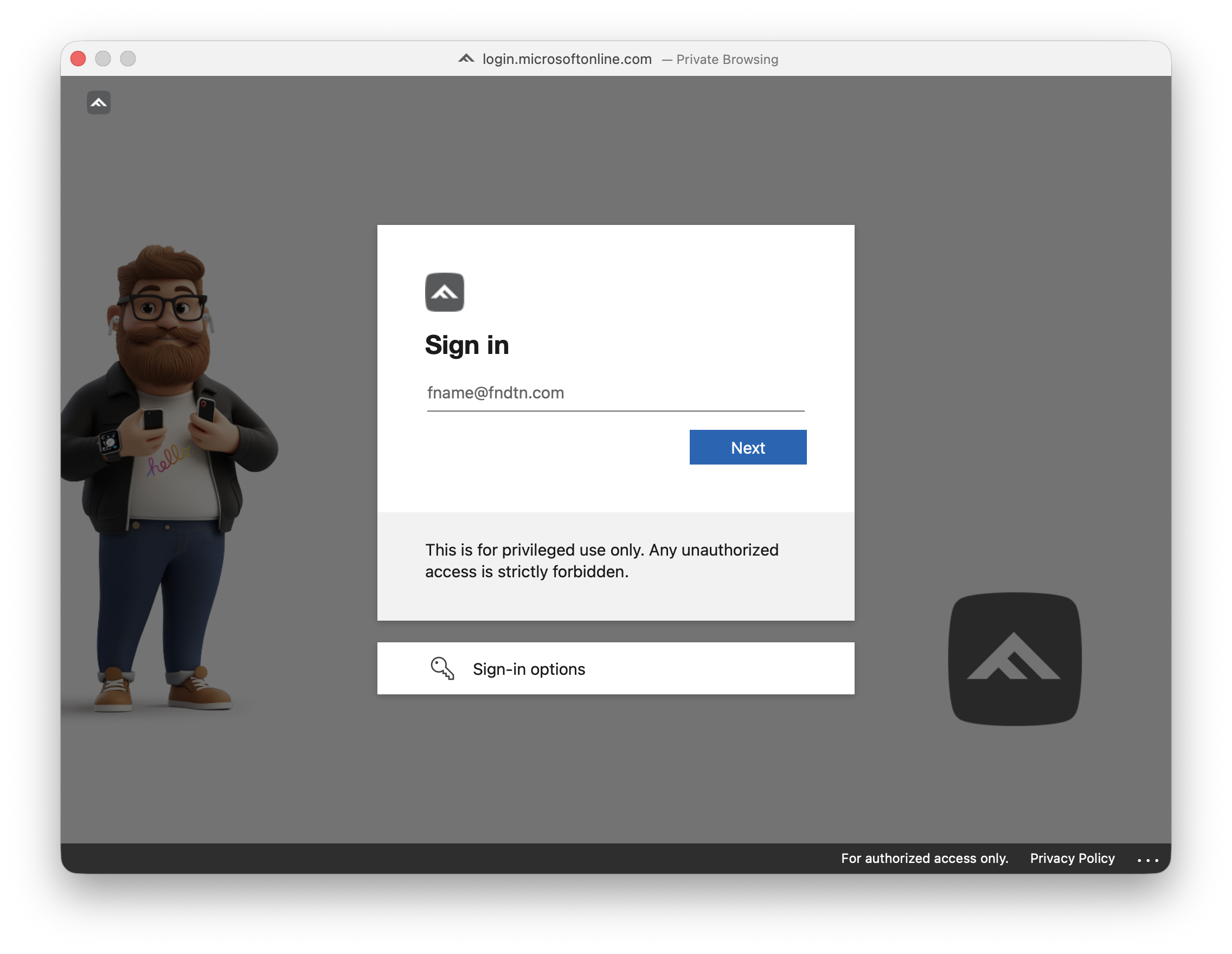Viewport: 1232px width, 954px height.
Task: Open Sign-in options
Action: (x=615, y=668)
